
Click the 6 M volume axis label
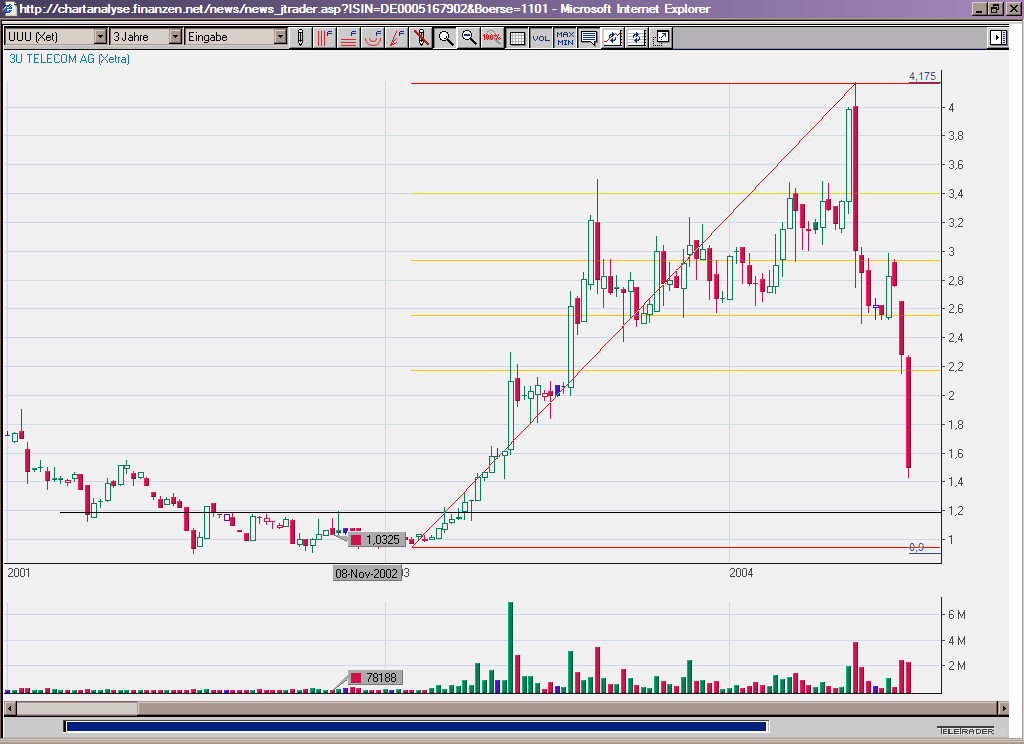point(957,615)
